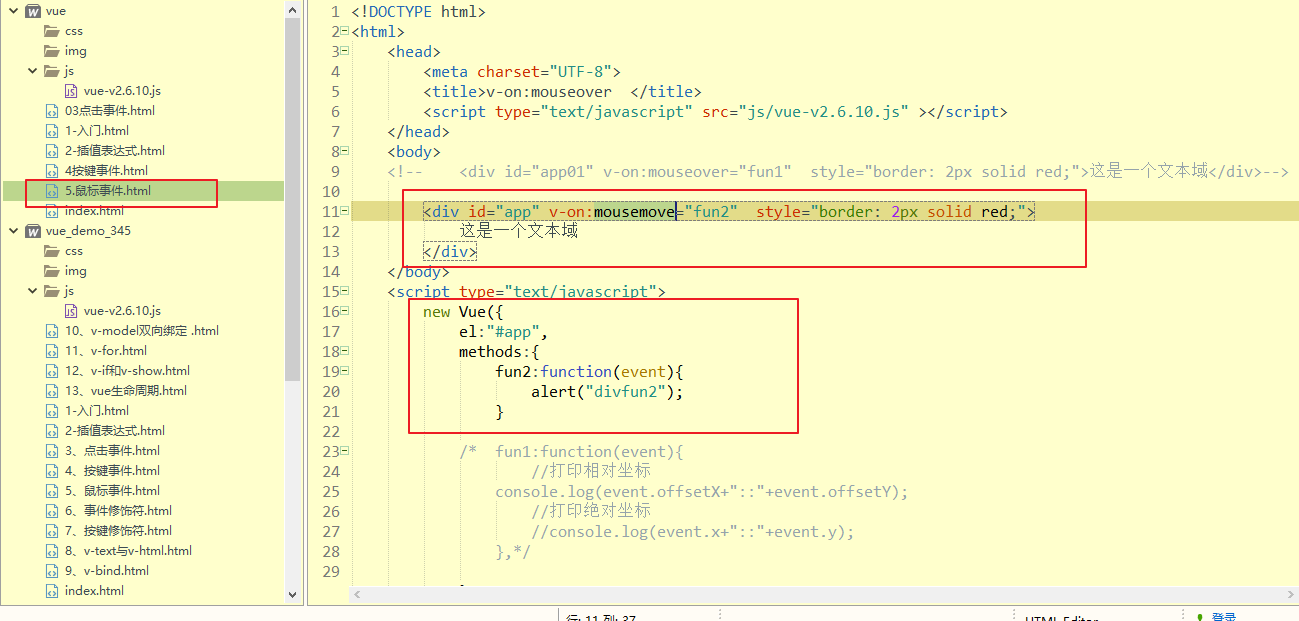
Task: Click the mousemove word on line 11
Action: [x=635, y=211]
